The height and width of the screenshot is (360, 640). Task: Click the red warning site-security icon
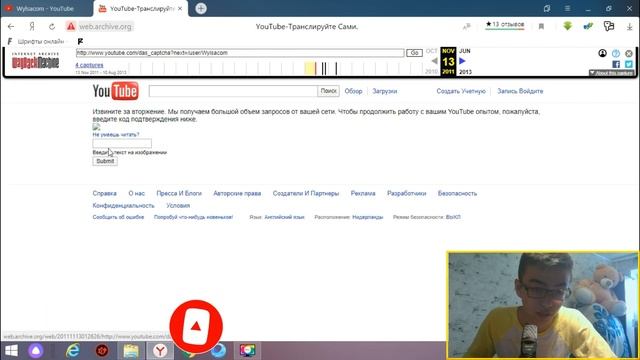71,27
